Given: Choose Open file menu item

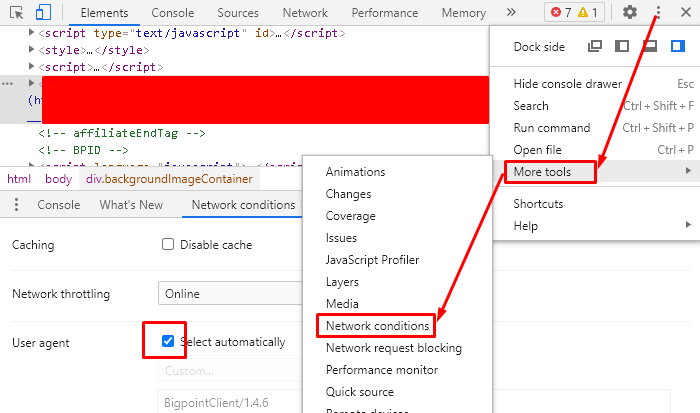Looking at the screenshot, I should pos(595,150).
